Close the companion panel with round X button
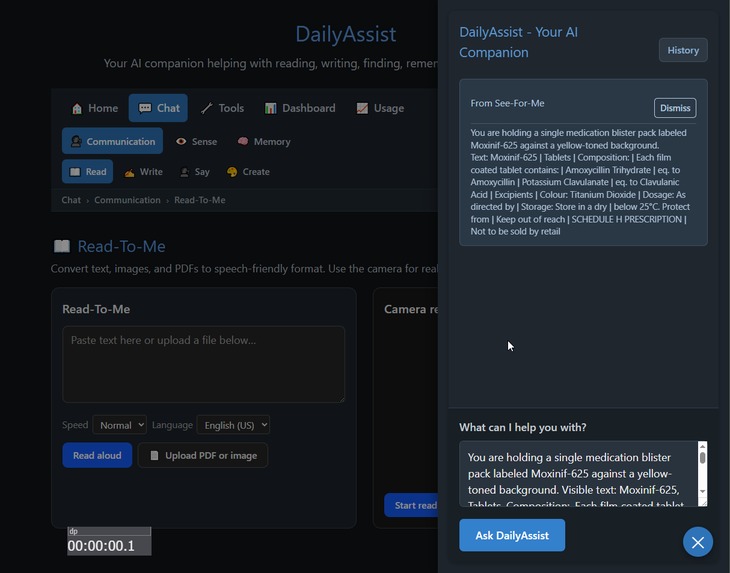730x573 pixels. coord(697,542)
